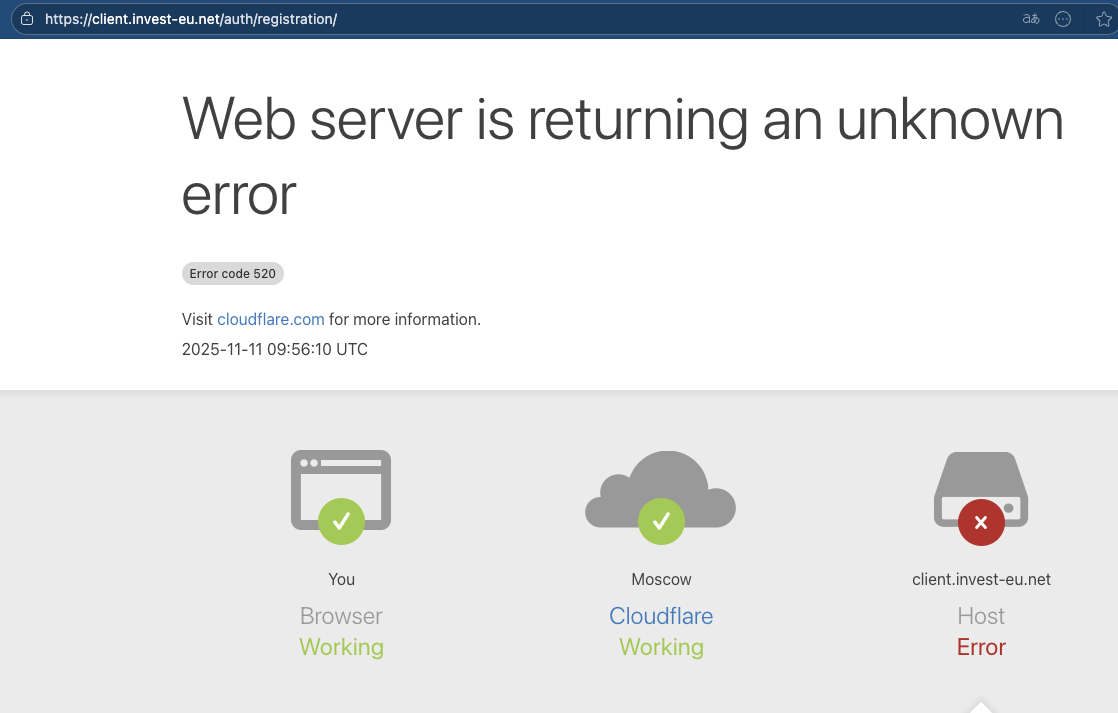Click the red X error badge
The image size is (1118, 713).
pos(981,522)
